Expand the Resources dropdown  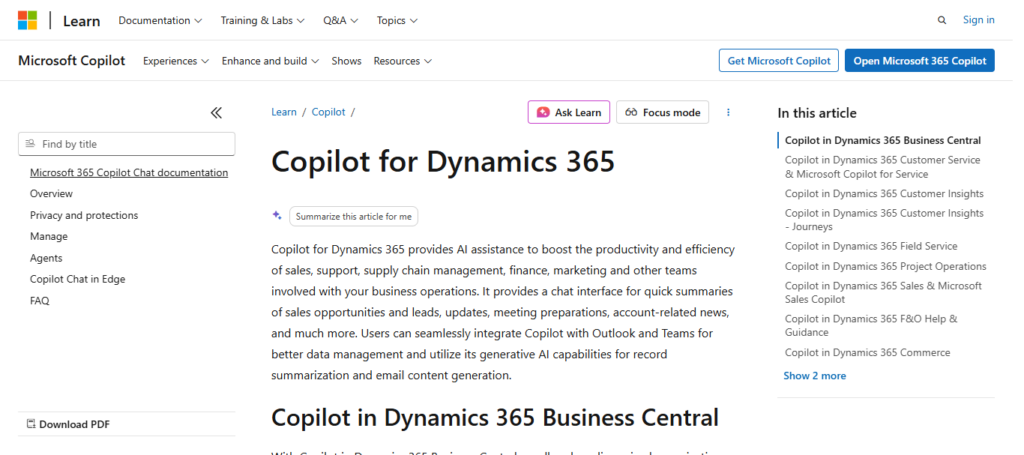[403, 61]
